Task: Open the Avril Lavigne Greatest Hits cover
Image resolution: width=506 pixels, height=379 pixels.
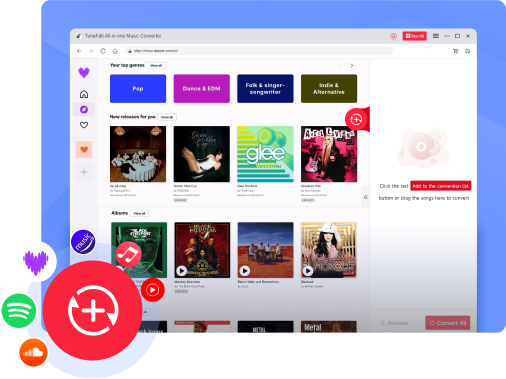Action: coord(329,154)
